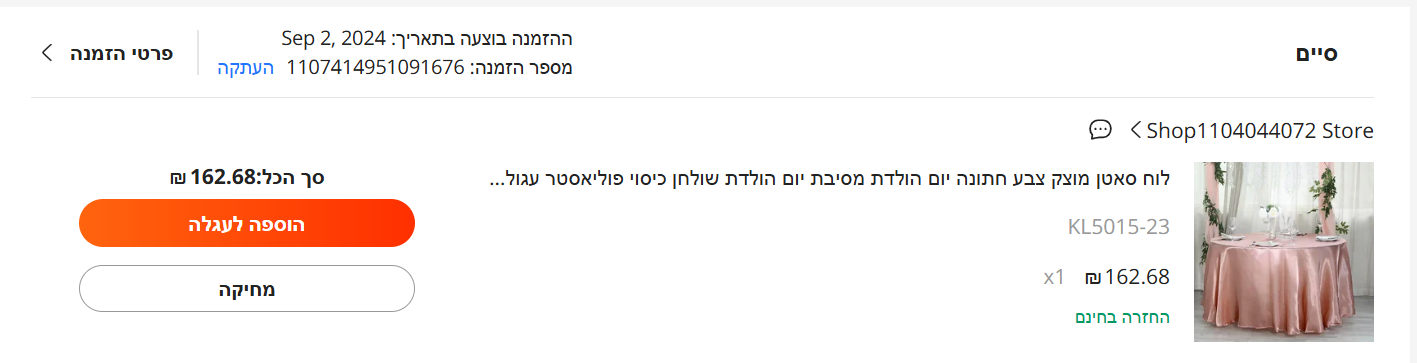Click the item price ₪162.68 beside quantity
The height and width of the screenshot is (363, 1417).
tap(1127, 277)
